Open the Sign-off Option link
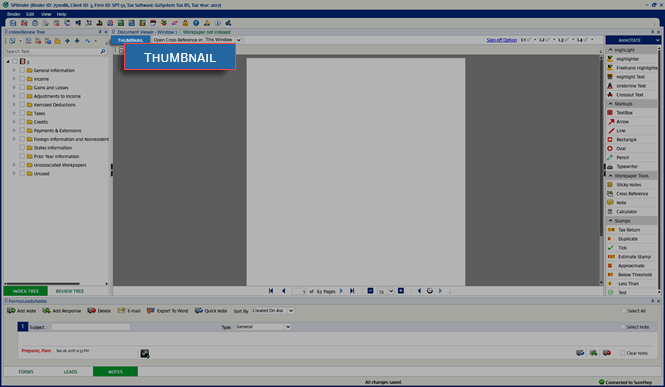 (x=502, y=40)
